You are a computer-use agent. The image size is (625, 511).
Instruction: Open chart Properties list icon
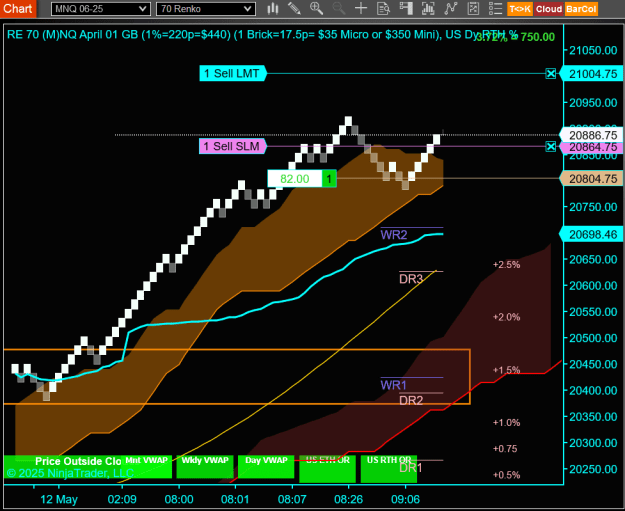495,8
